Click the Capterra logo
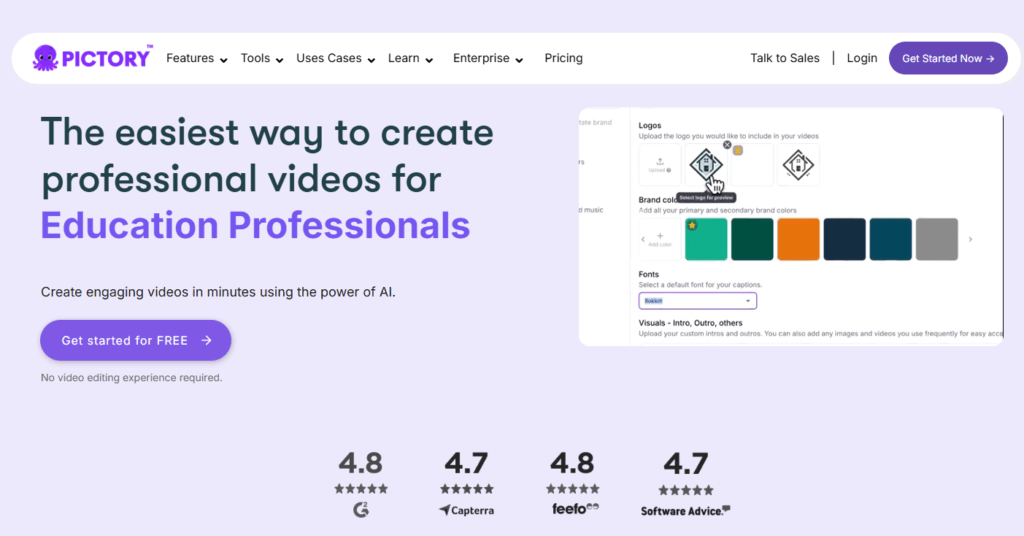This screenshot has height=536, width=1024. pos(466,510)
